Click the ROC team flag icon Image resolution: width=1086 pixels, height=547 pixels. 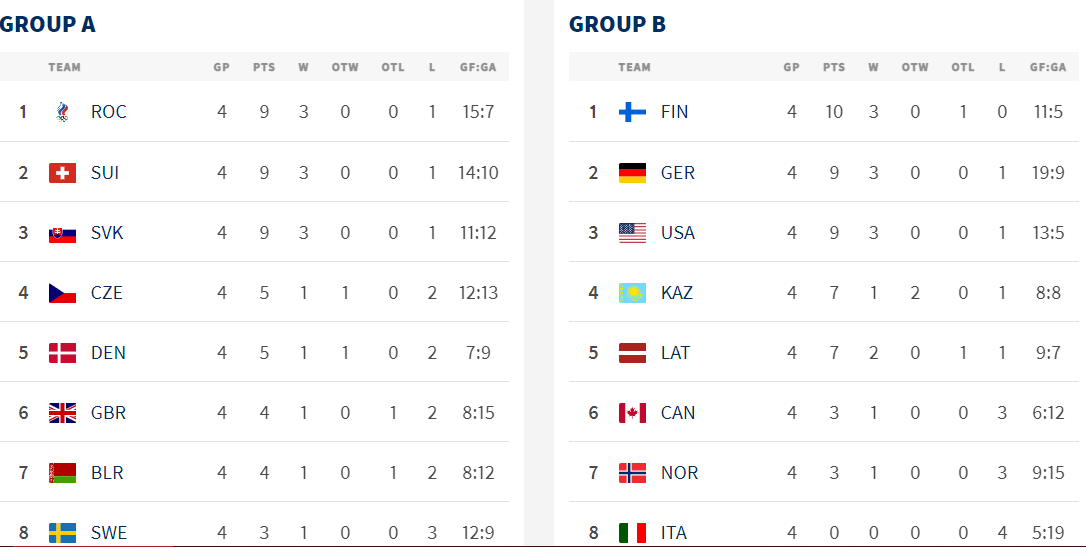[x=63, y=112]
